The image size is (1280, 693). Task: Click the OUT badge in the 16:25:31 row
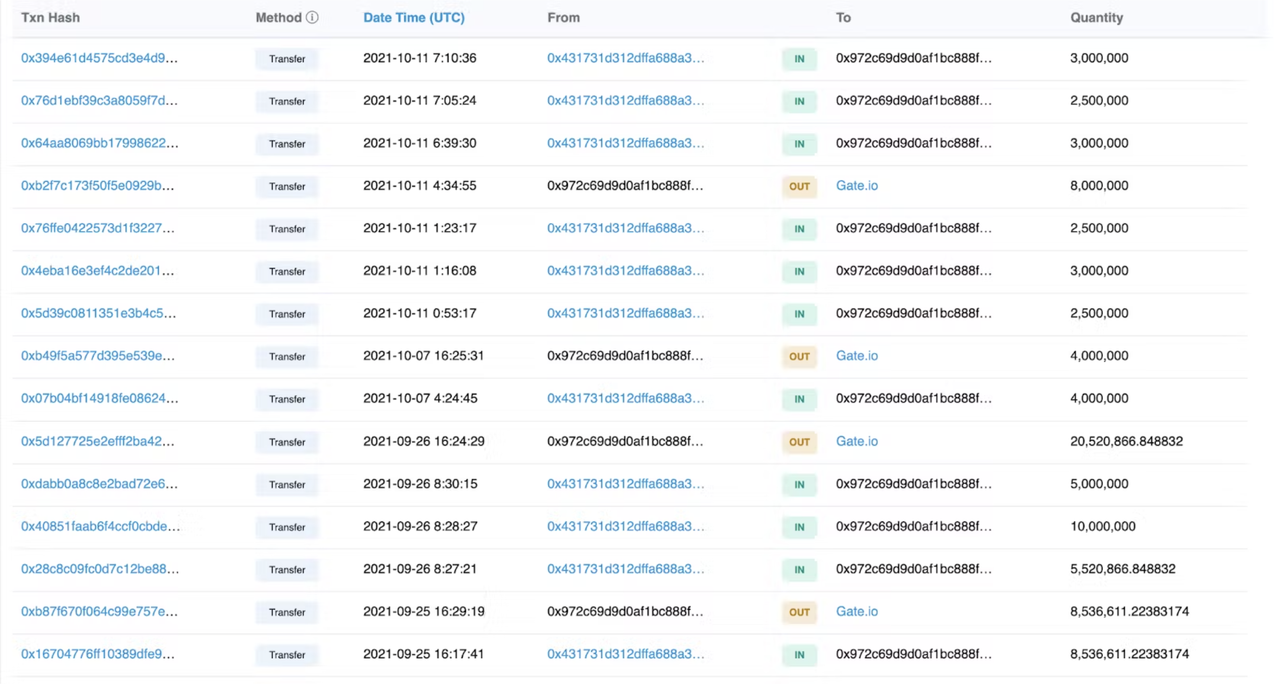point(799,356)
